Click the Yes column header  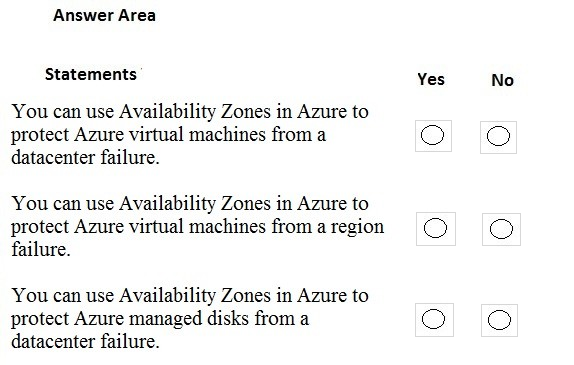click(x=431, y=79)
